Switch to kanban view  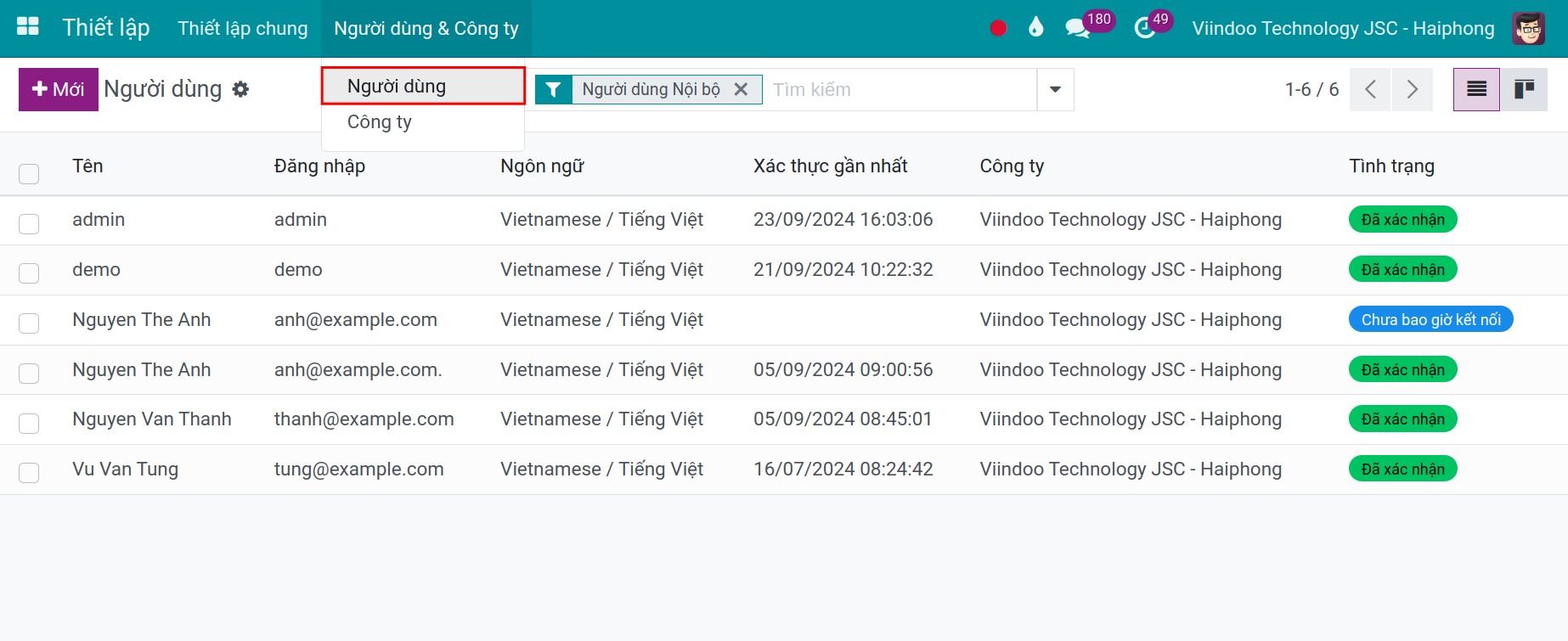point(1524,89)
